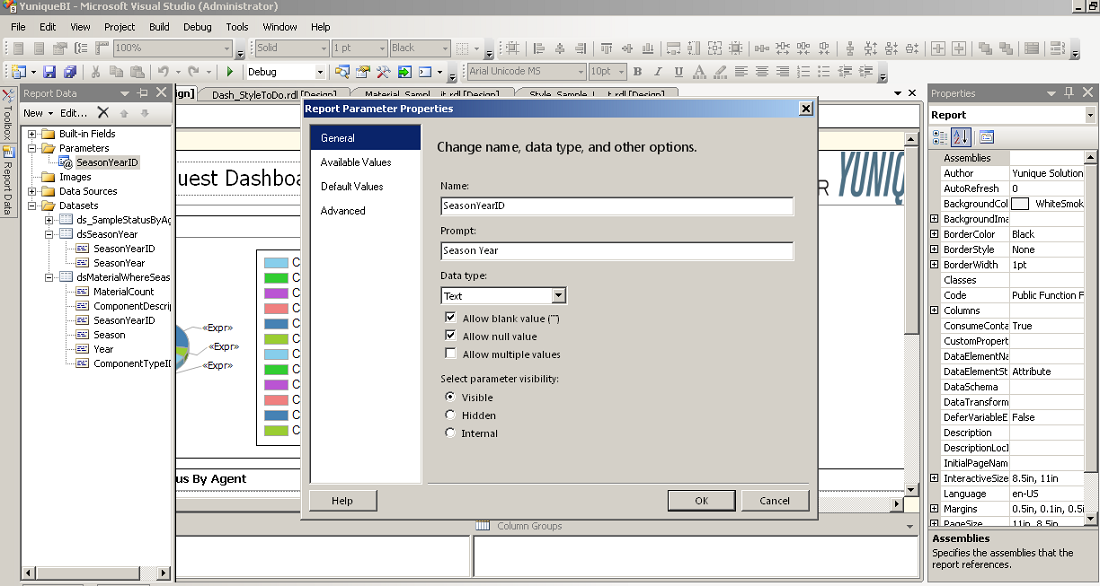1100x586 pixels.
Task: Select the Internal visibility option
Action: click(450, 433)
